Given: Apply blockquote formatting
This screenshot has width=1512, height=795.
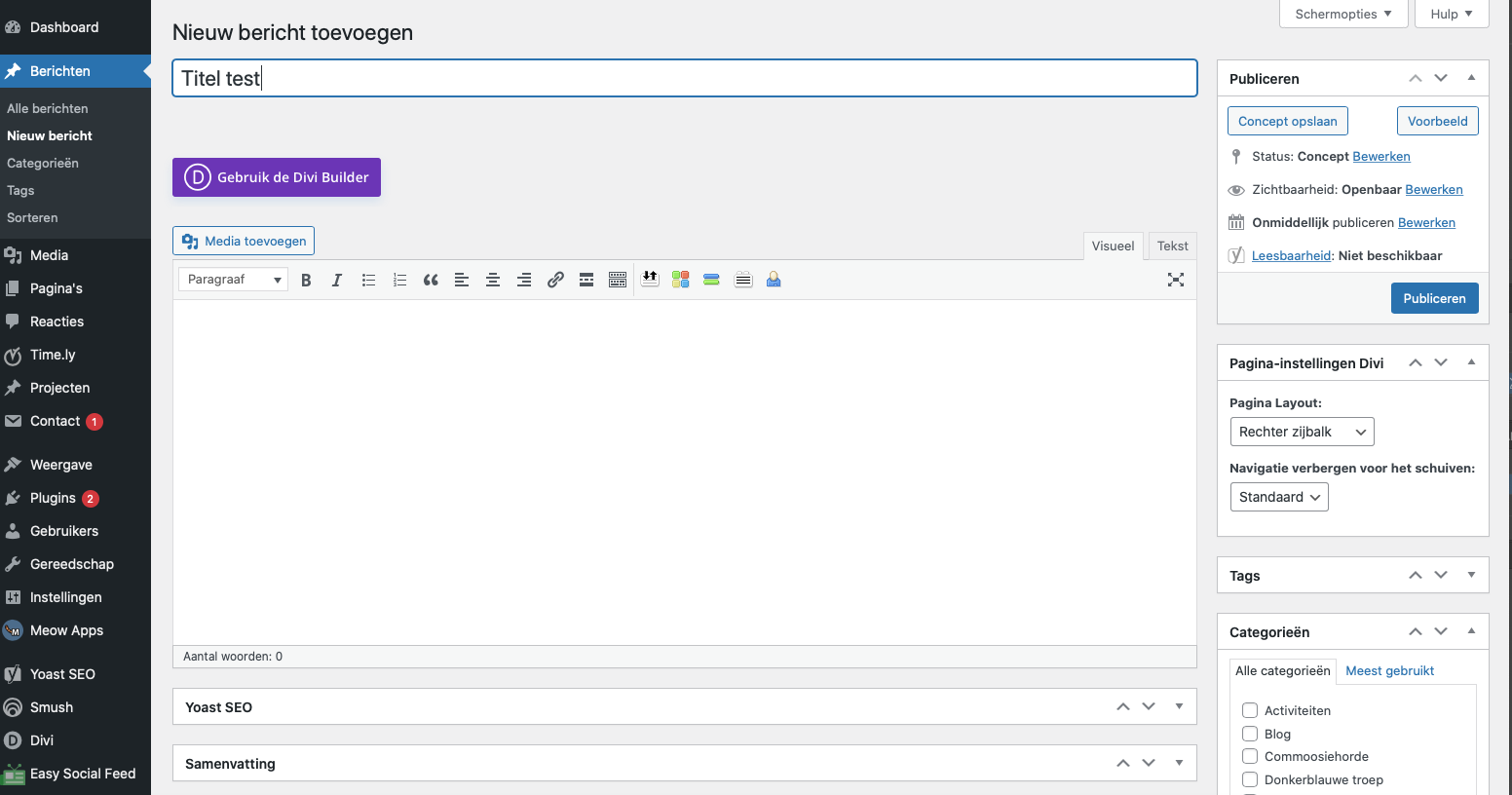Looking at the screenshot, I should click(x=431, y=280).
